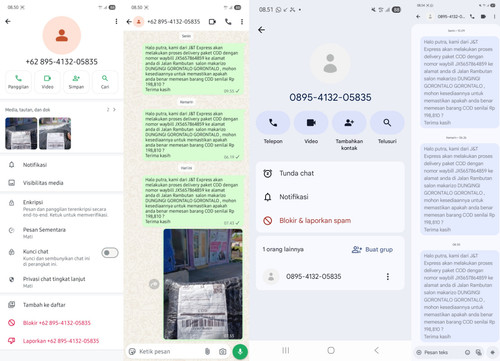This screenshot has height=361, width=500.
Task: Tap Simpan to save the contact
Action: 76,82
